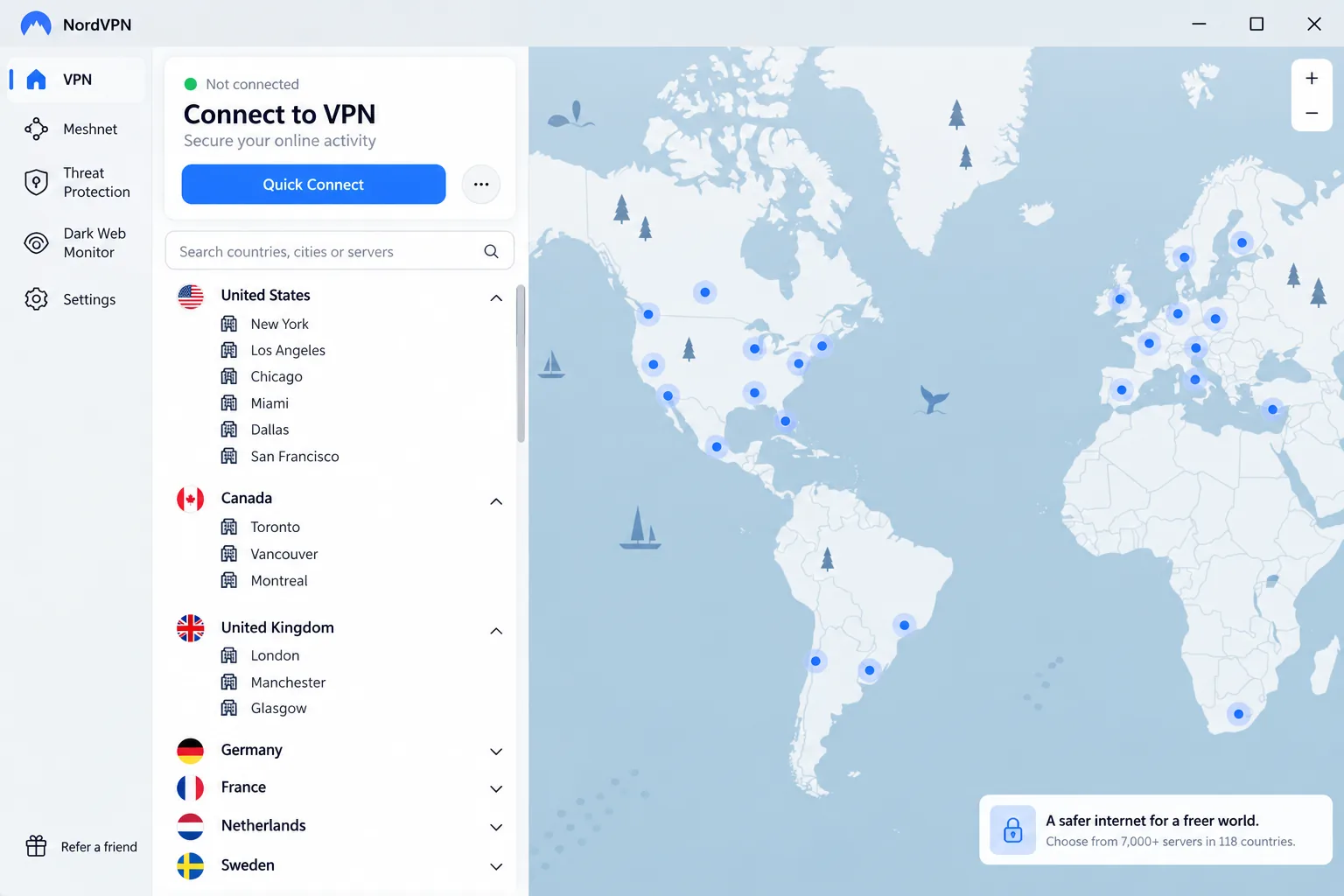Click the city icon beside London
1344x896 pixels.
[229, 655]
